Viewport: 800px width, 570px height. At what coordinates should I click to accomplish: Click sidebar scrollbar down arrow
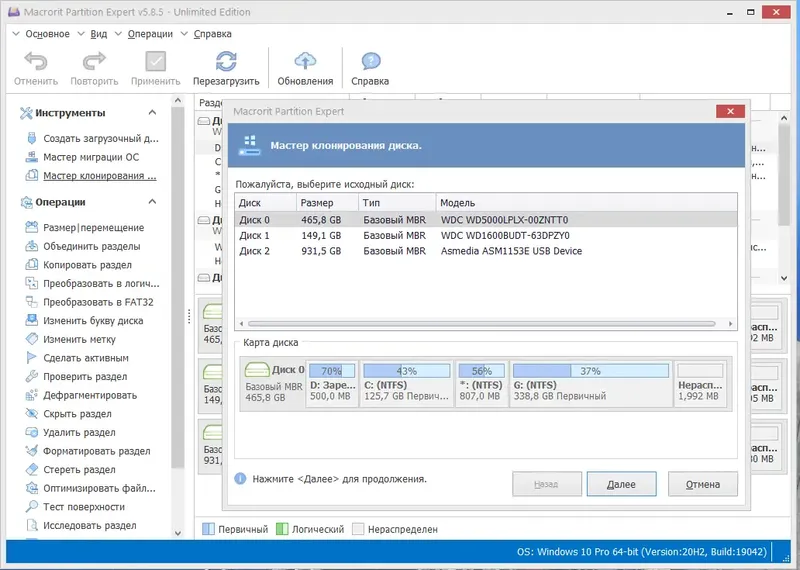click(x=178, y=533)
